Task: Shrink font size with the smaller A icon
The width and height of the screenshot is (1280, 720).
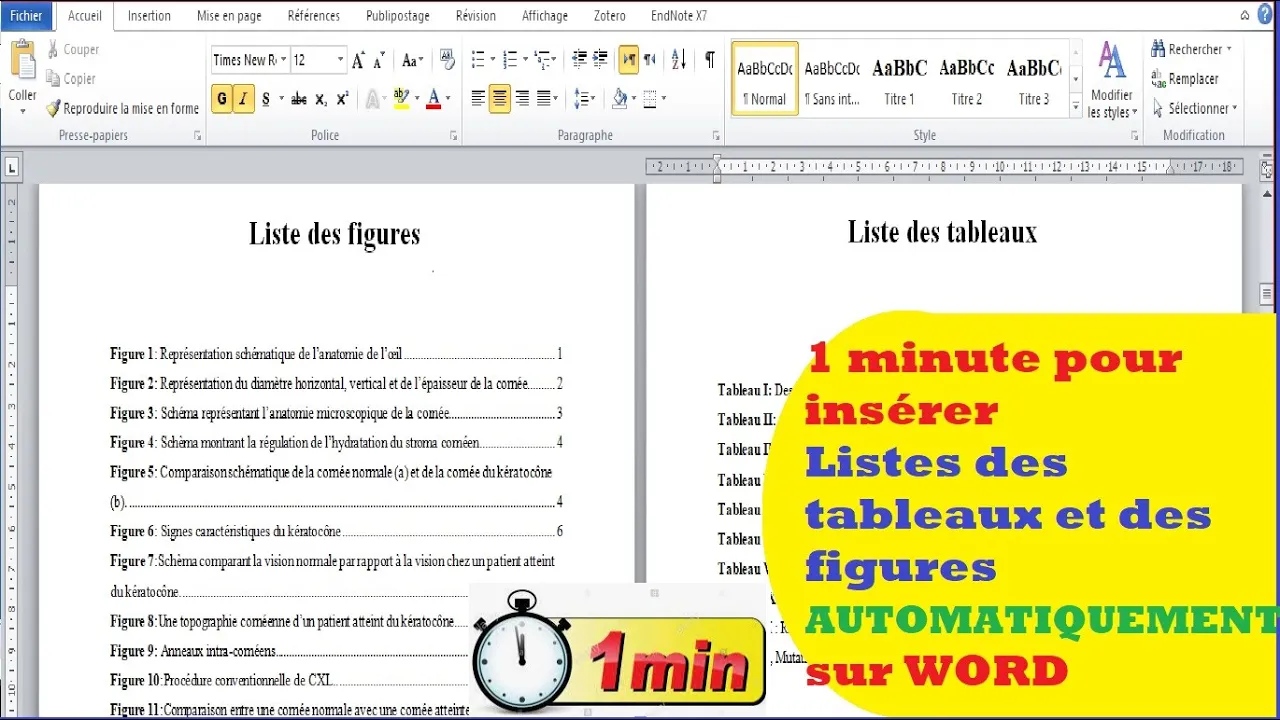Action: tap(379, 60)
